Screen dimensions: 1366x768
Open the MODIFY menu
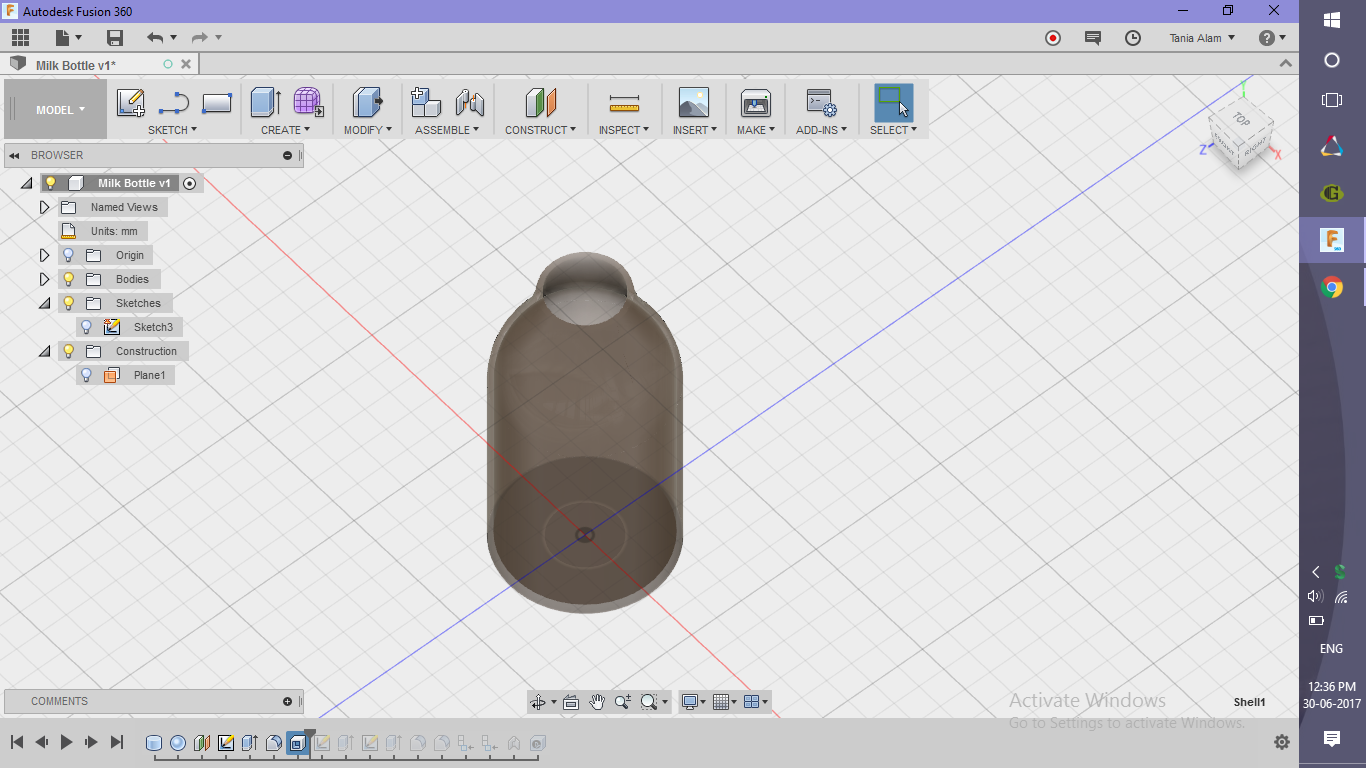pos(367,130)
